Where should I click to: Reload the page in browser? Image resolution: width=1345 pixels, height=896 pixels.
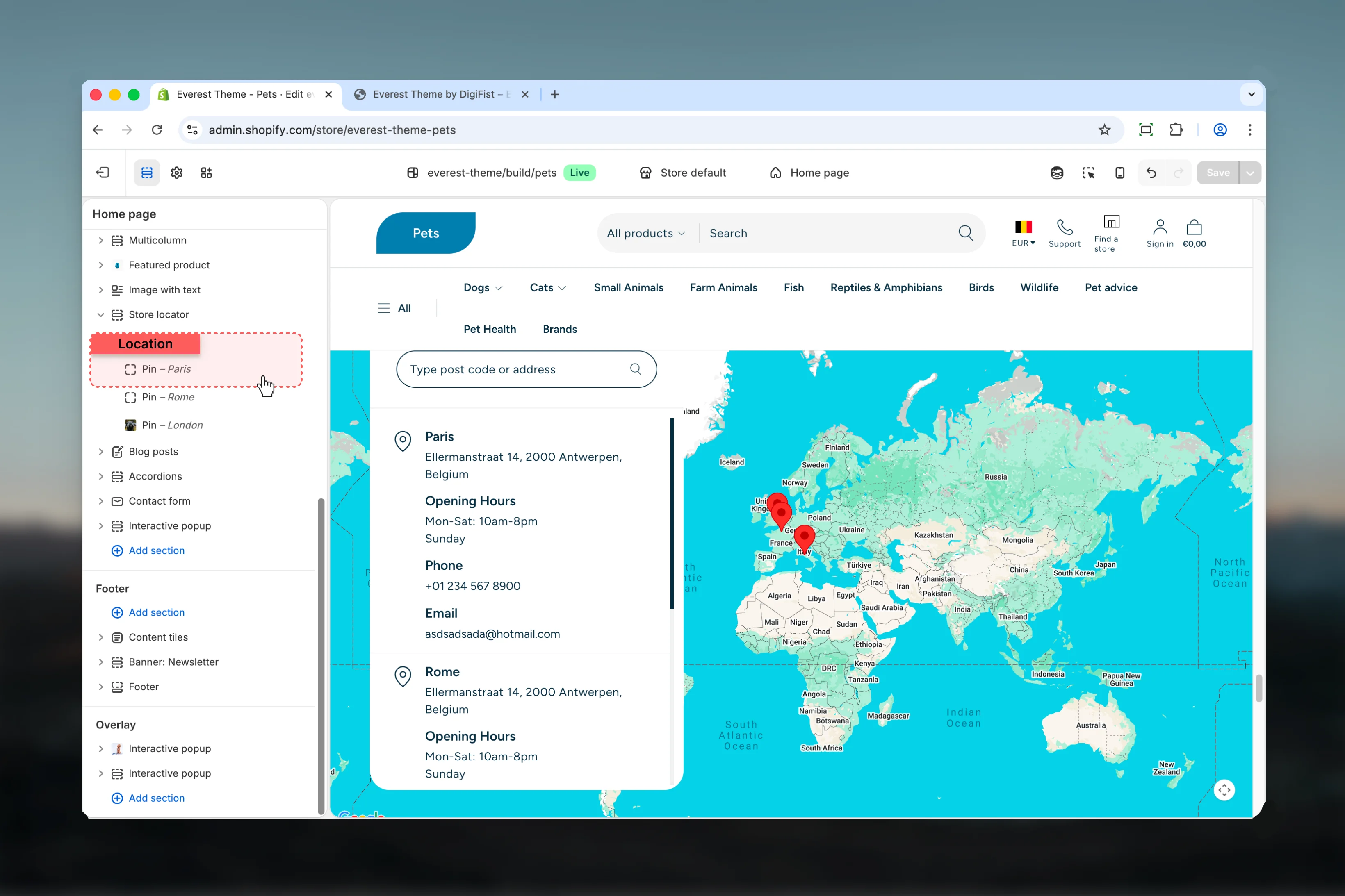(x=157, y=130)
